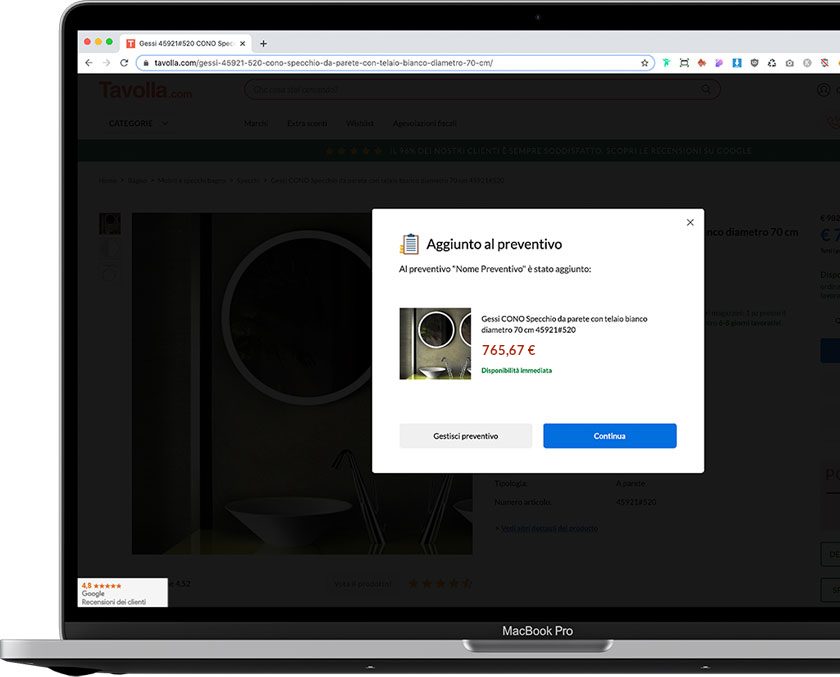Reload the page with the refresh icon

coord(124,63)
